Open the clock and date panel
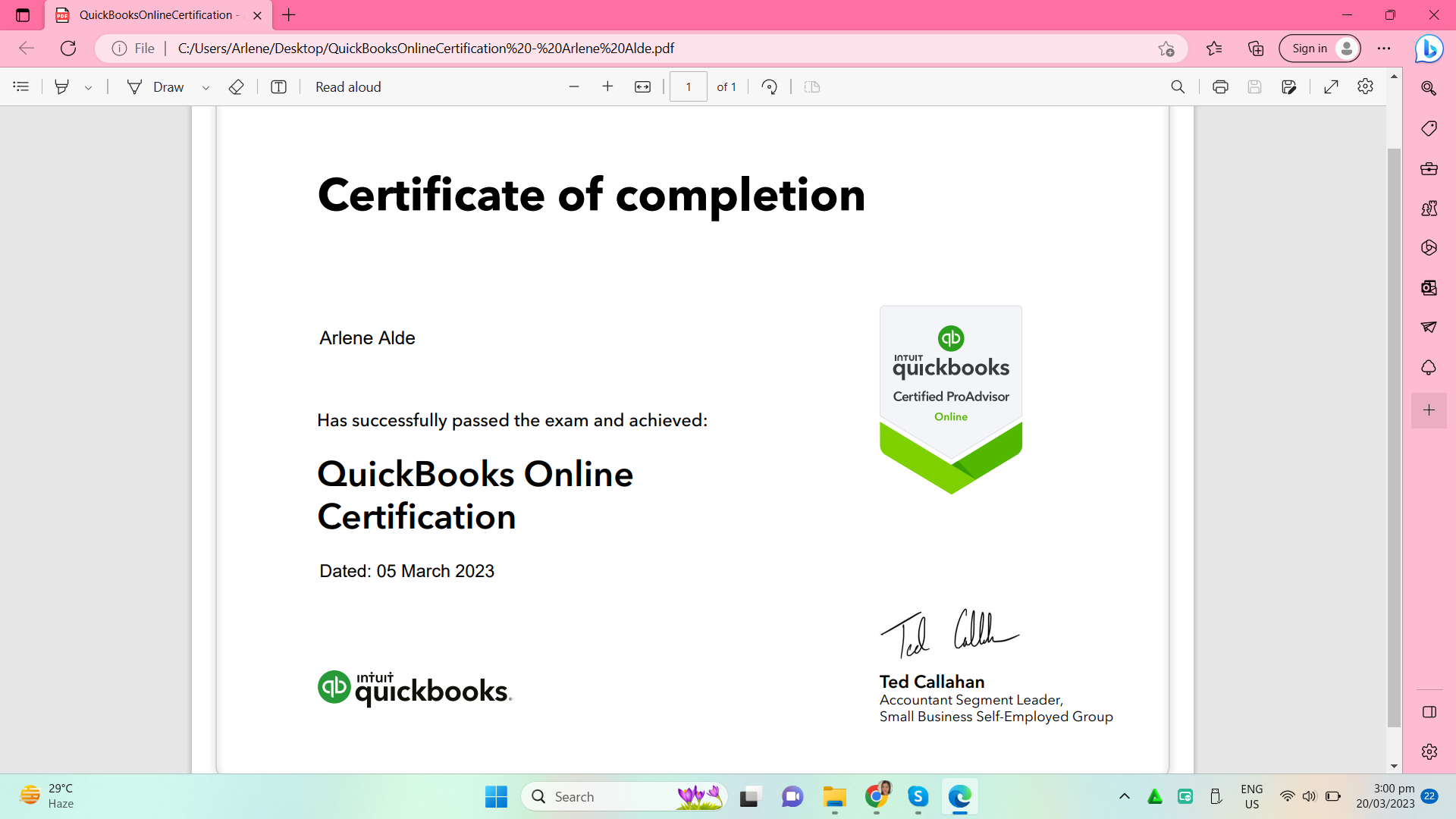This screenshot has height=819, width=1456. click(x=1385, y=796)
